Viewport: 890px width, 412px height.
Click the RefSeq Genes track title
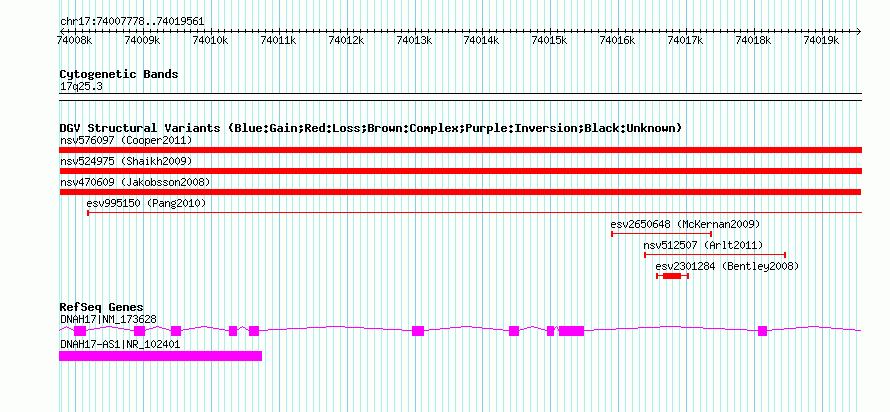click(x=102, y=308)
